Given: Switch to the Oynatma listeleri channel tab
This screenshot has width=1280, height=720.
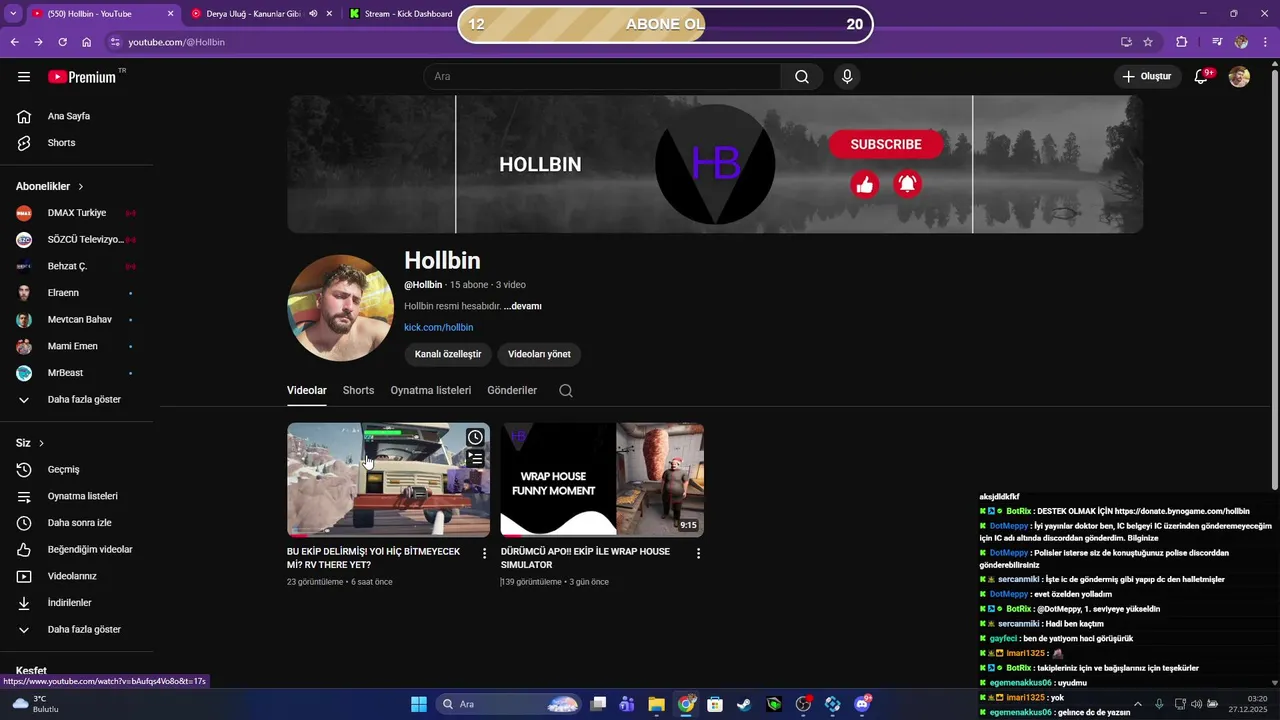Looking at the screenshot, I should coord(431,391).
